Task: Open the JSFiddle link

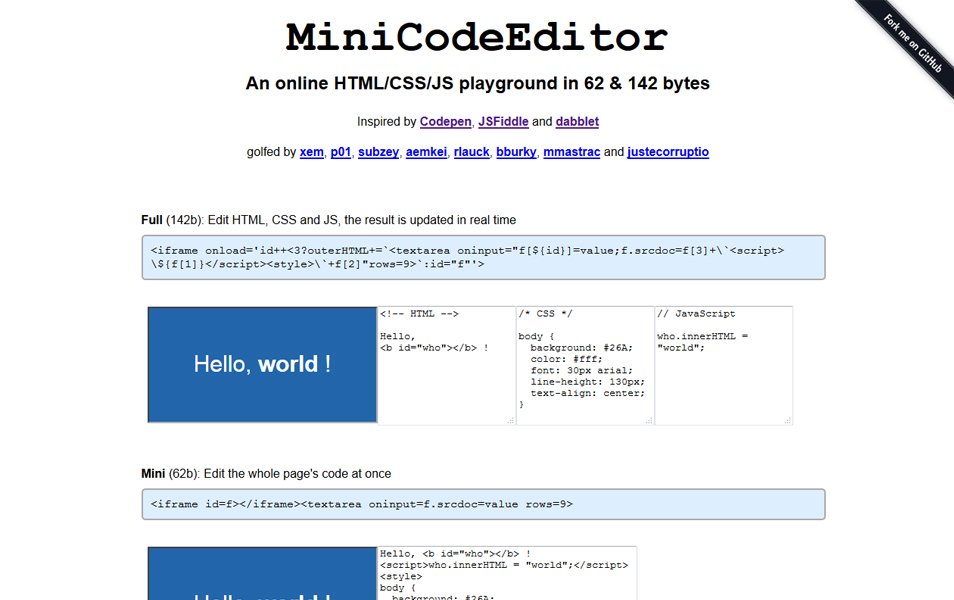Action: coord(503,122)
